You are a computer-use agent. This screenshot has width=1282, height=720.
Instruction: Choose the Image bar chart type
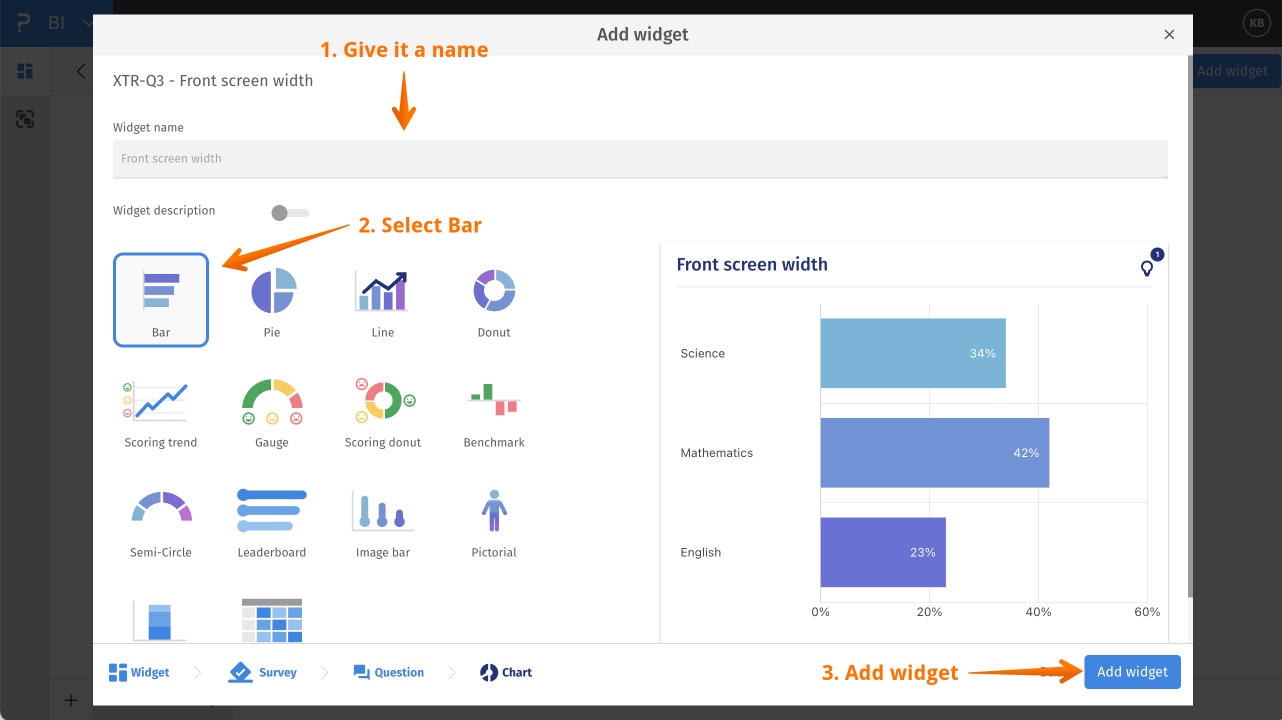pos(382,520)
